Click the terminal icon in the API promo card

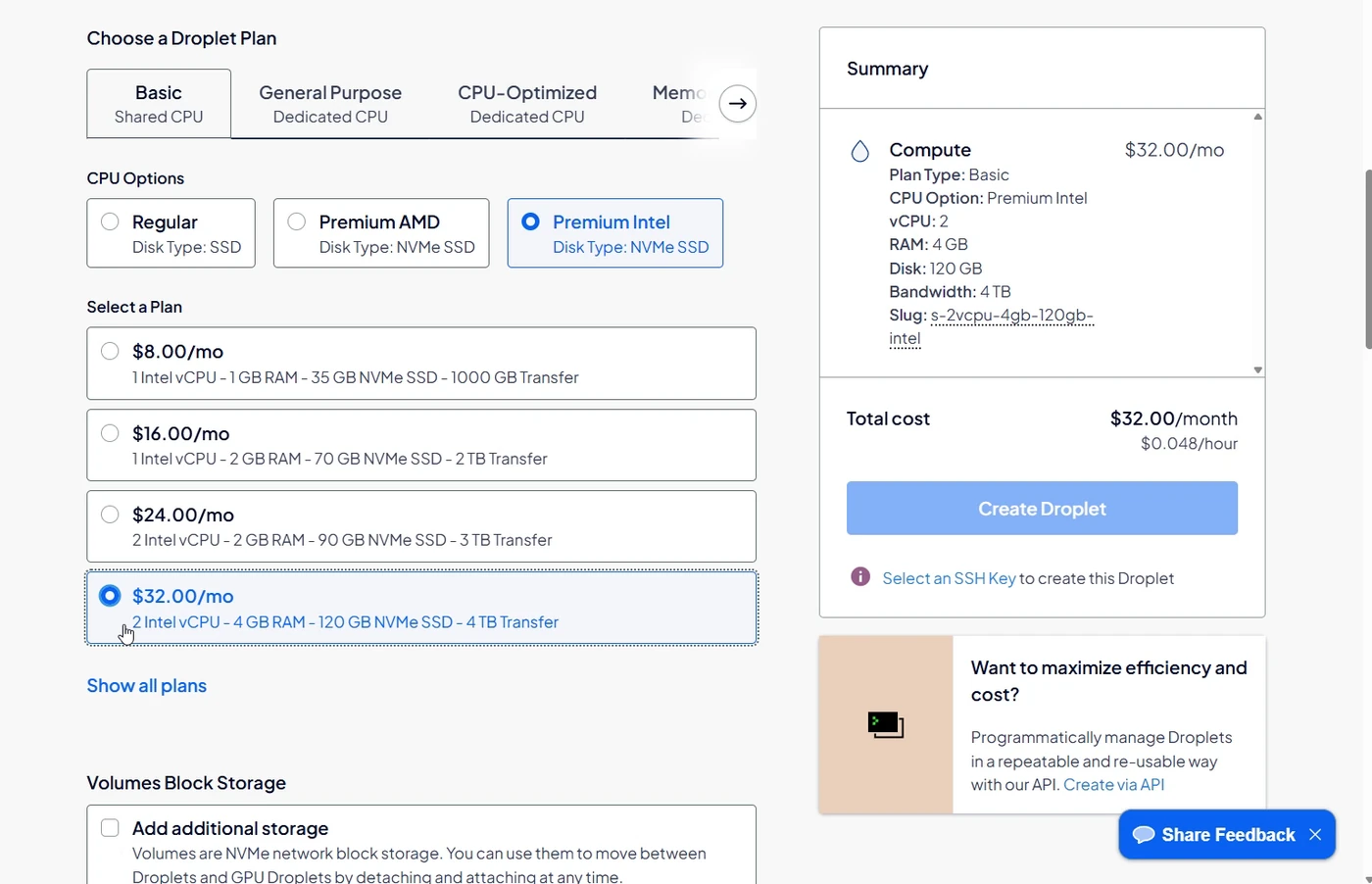point(886,725)
